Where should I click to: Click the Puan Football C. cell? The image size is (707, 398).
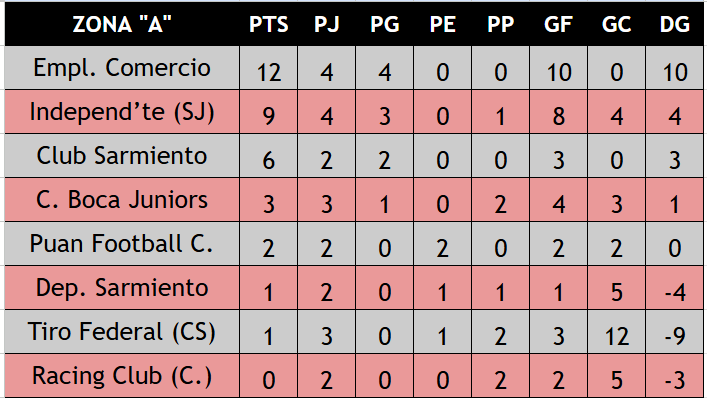[122, 243]
